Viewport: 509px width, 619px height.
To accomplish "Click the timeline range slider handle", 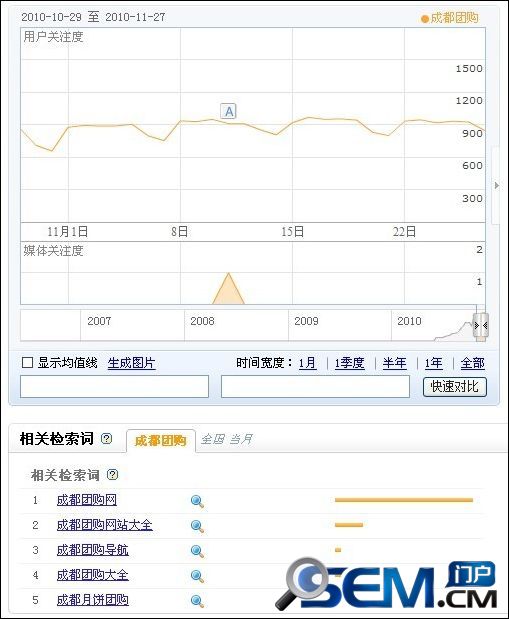I will [481, 326].
